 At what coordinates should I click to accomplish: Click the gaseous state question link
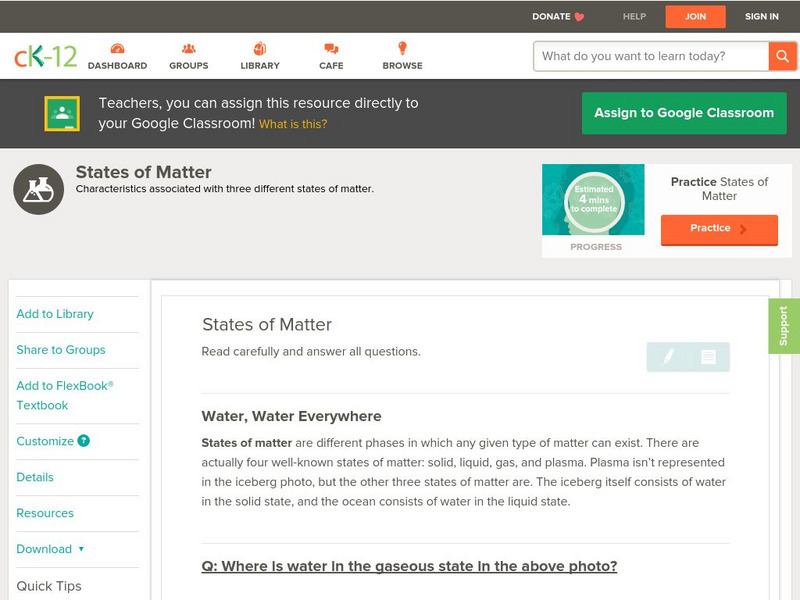click(409, 566)
